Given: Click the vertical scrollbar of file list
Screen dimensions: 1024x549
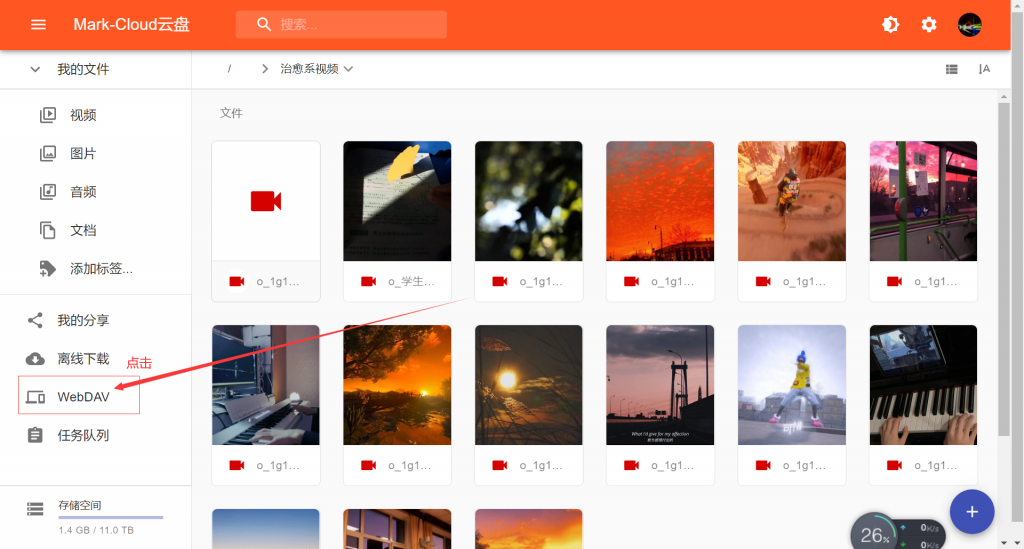Looking at the screenshot, I should coord(1004,270).
